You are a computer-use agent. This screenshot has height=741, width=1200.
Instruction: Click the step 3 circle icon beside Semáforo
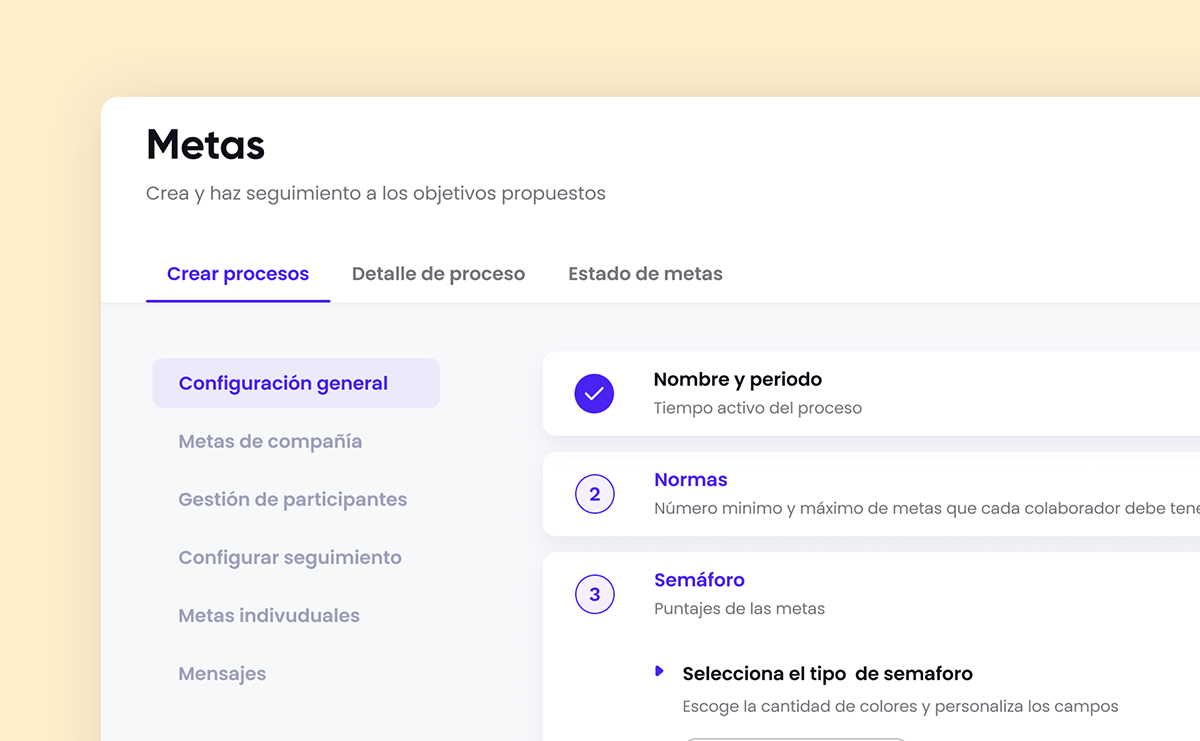(595, 594)
